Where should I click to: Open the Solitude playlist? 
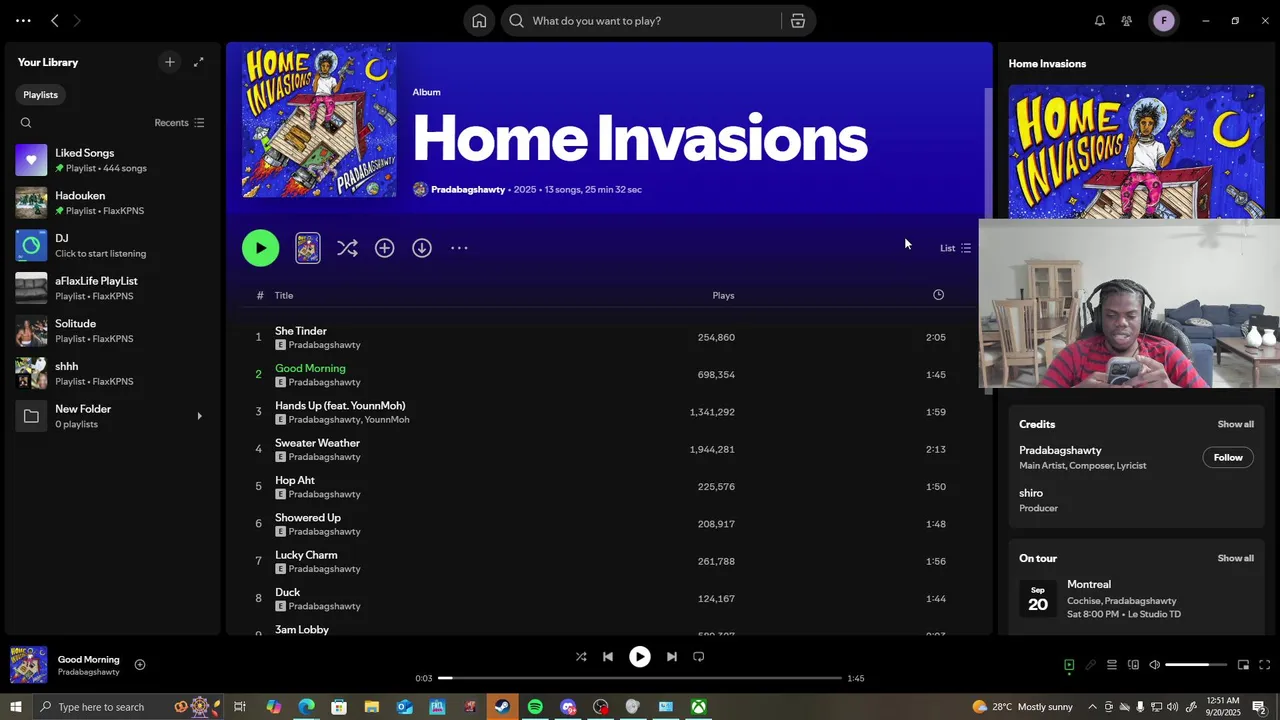tap(112, 331)
